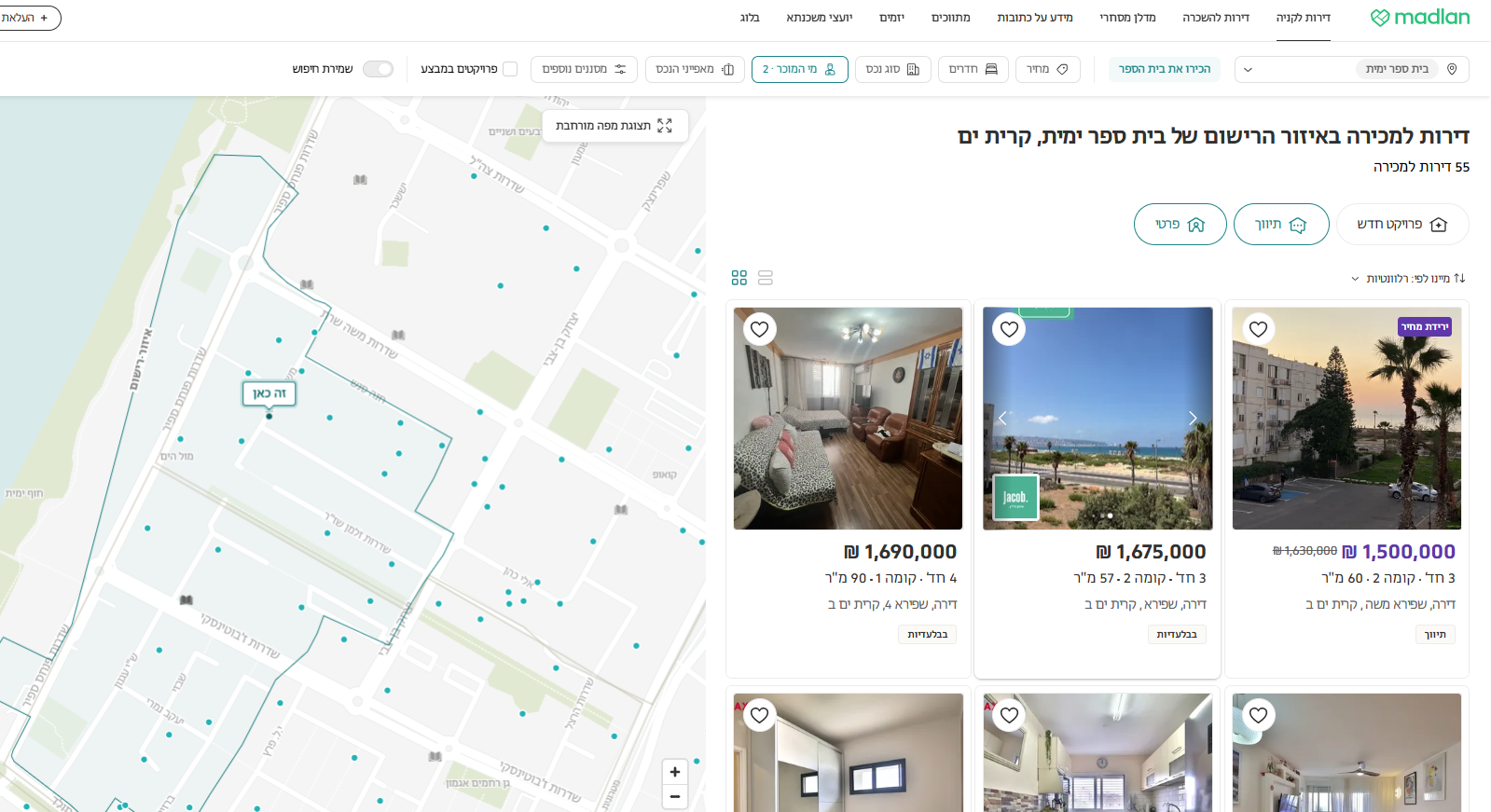Zoom out on the map
This screenshot has width=1491, height=812.
[x=674, y=797]
